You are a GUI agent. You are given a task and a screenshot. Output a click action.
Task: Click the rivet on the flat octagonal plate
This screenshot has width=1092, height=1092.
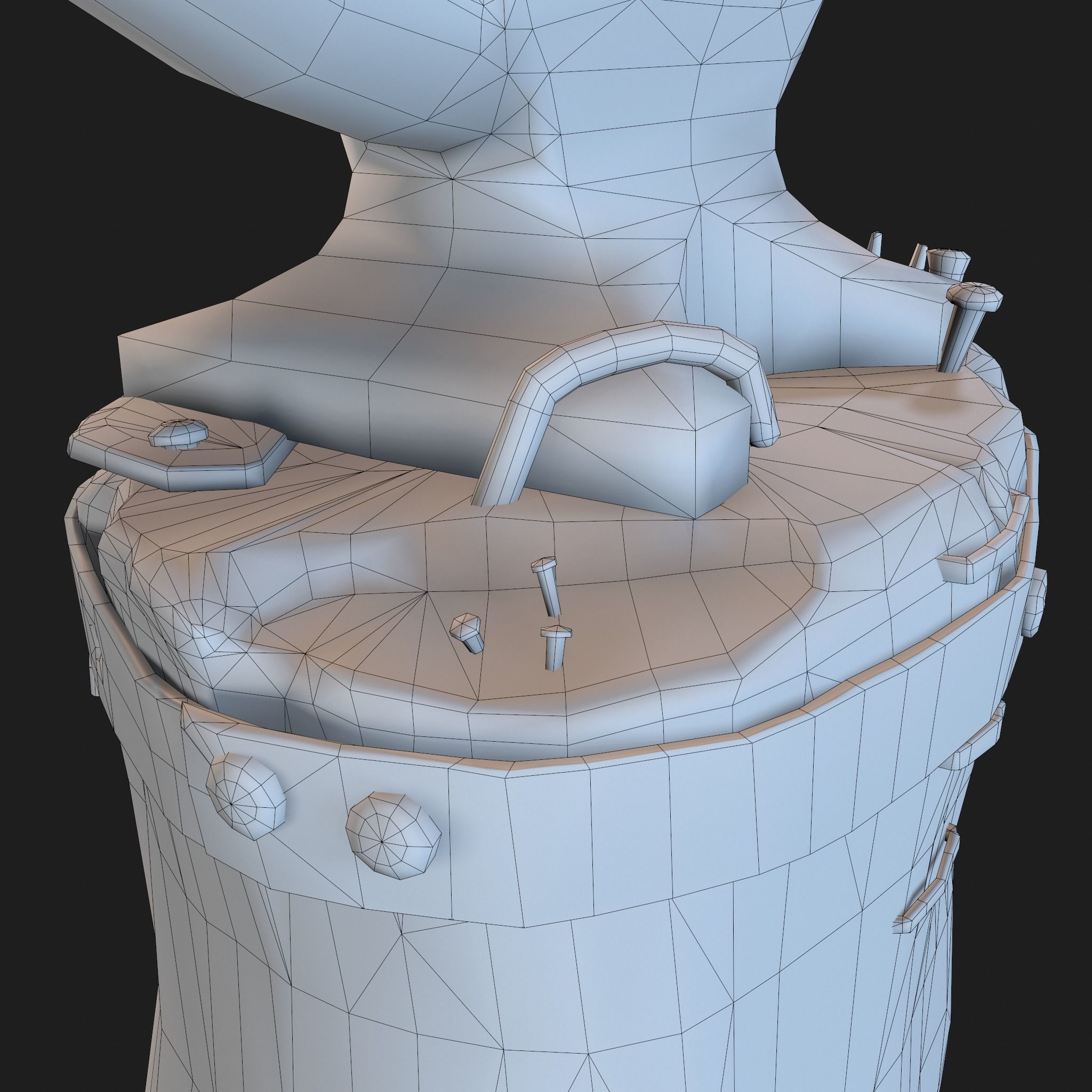point(178,434)
